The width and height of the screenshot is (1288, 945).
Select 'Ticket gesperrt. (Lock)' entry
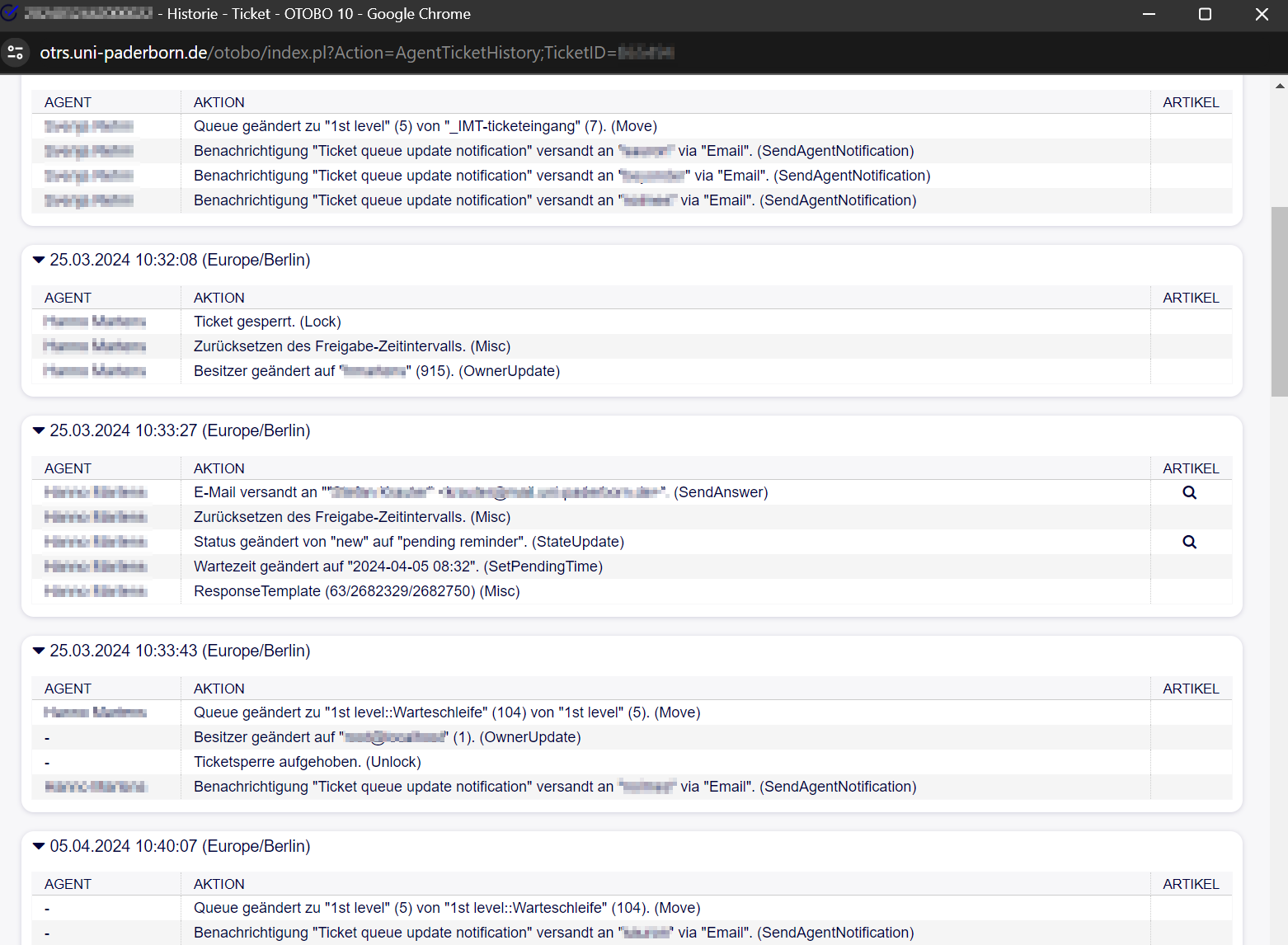[267, 322]
